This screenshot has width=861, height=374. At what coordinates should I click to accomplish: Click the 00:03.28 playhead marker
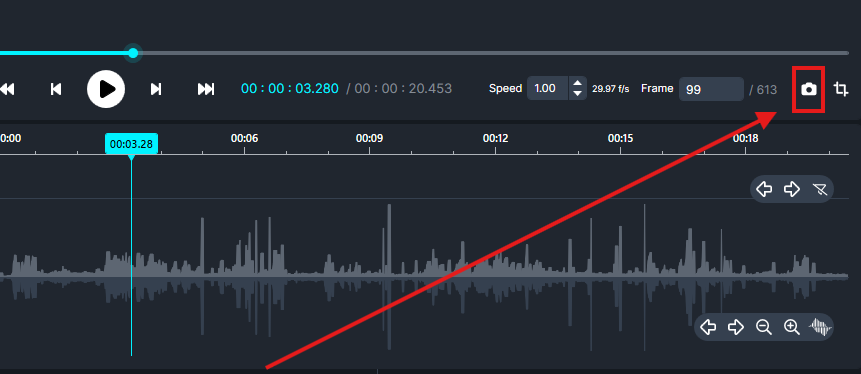[x=132, y=144]
